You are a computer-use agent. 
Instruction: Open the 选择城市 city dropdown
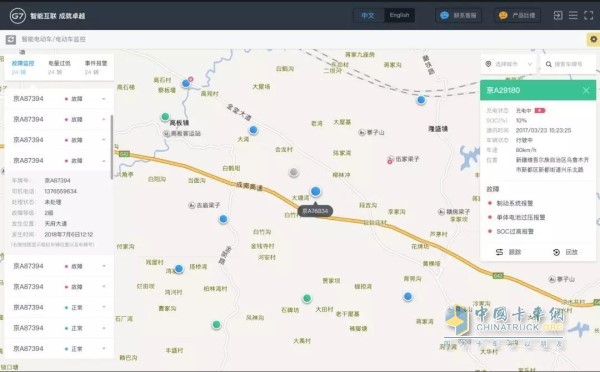[509, 64]
